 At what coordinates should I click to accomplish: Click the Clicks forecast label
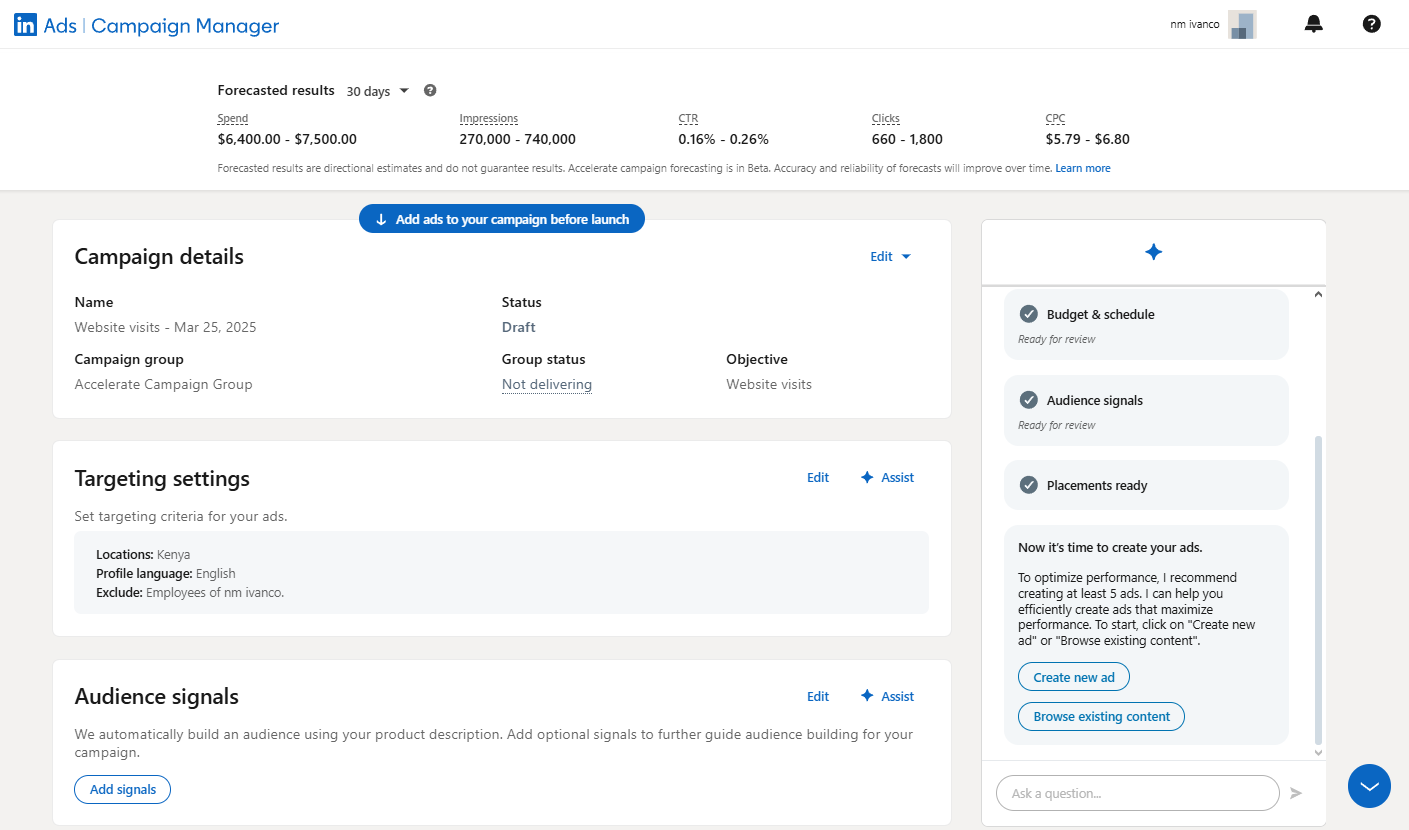[x=886, y=118]
